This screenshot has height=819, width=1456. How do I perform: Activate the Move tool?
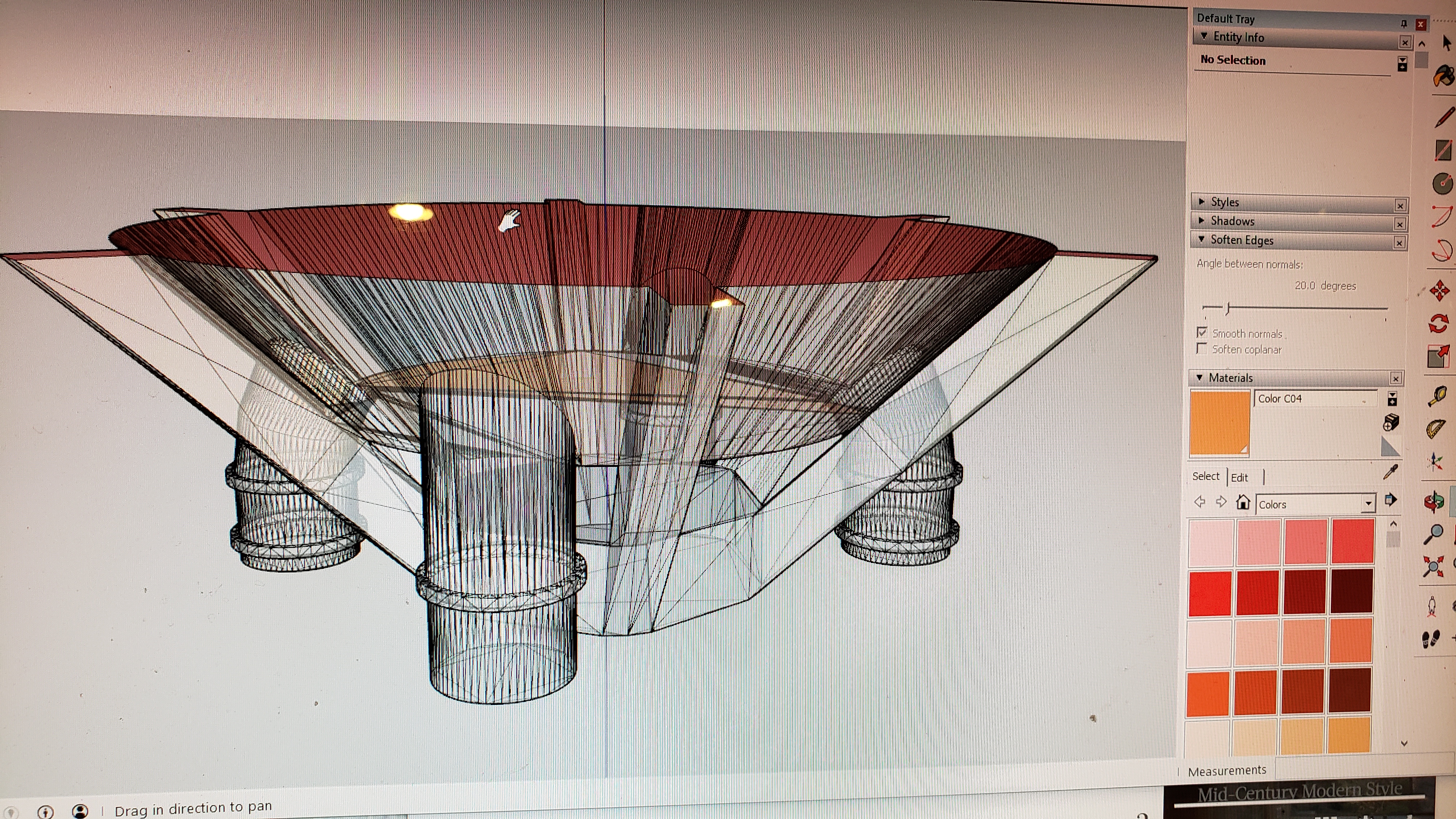1439,291
